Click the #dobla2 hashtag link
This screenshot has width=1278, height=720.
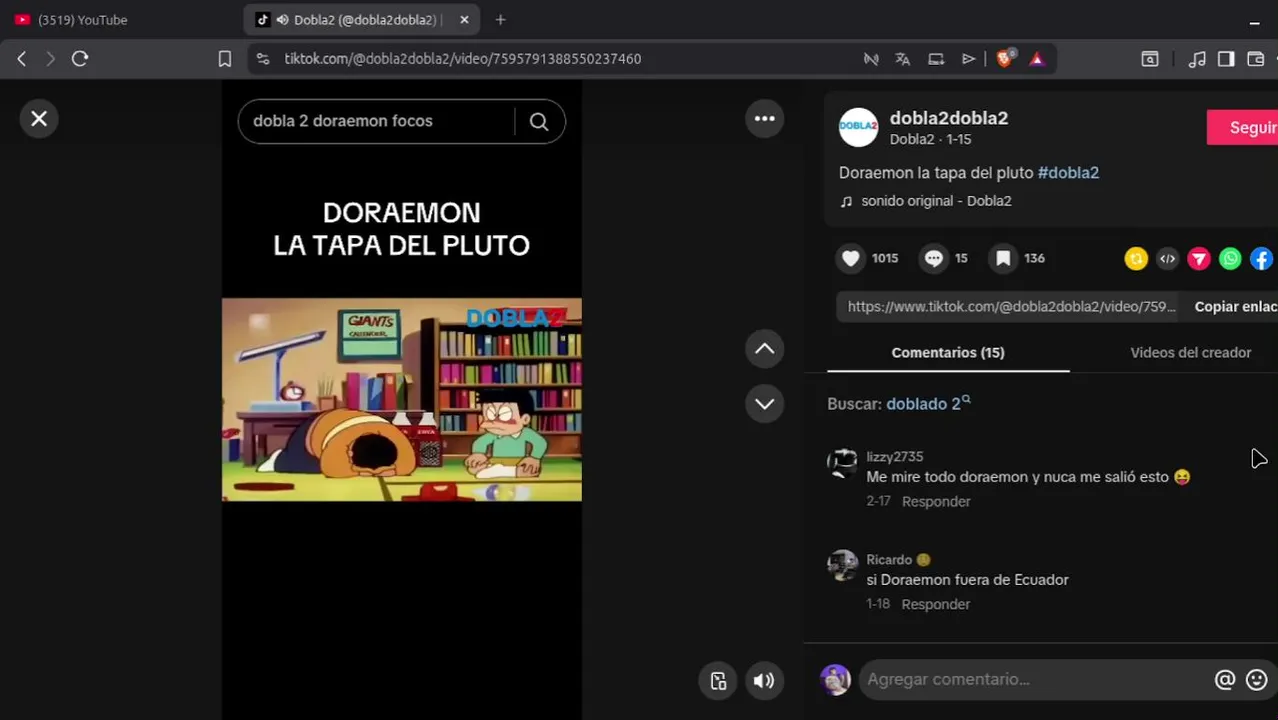(1068, 173)
